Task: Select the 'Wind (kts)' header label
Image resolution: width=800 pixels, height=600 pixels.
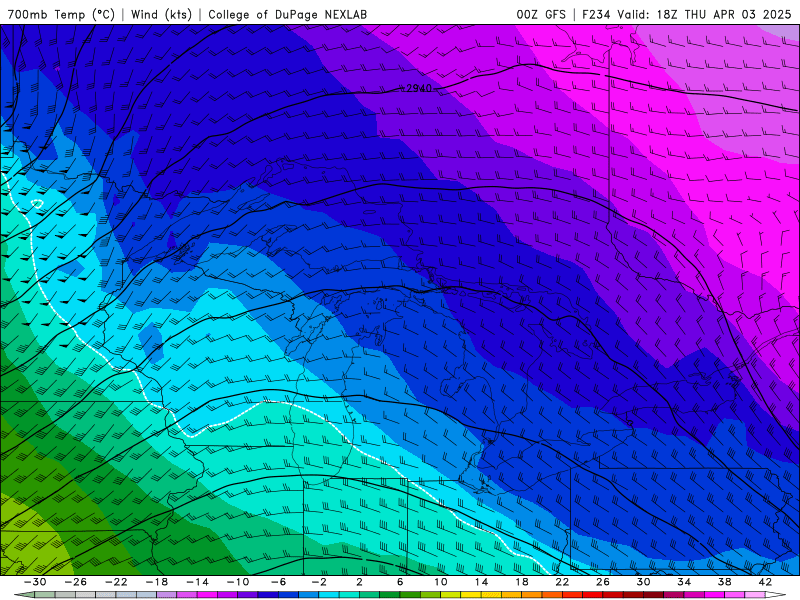Action: point(161,14)
